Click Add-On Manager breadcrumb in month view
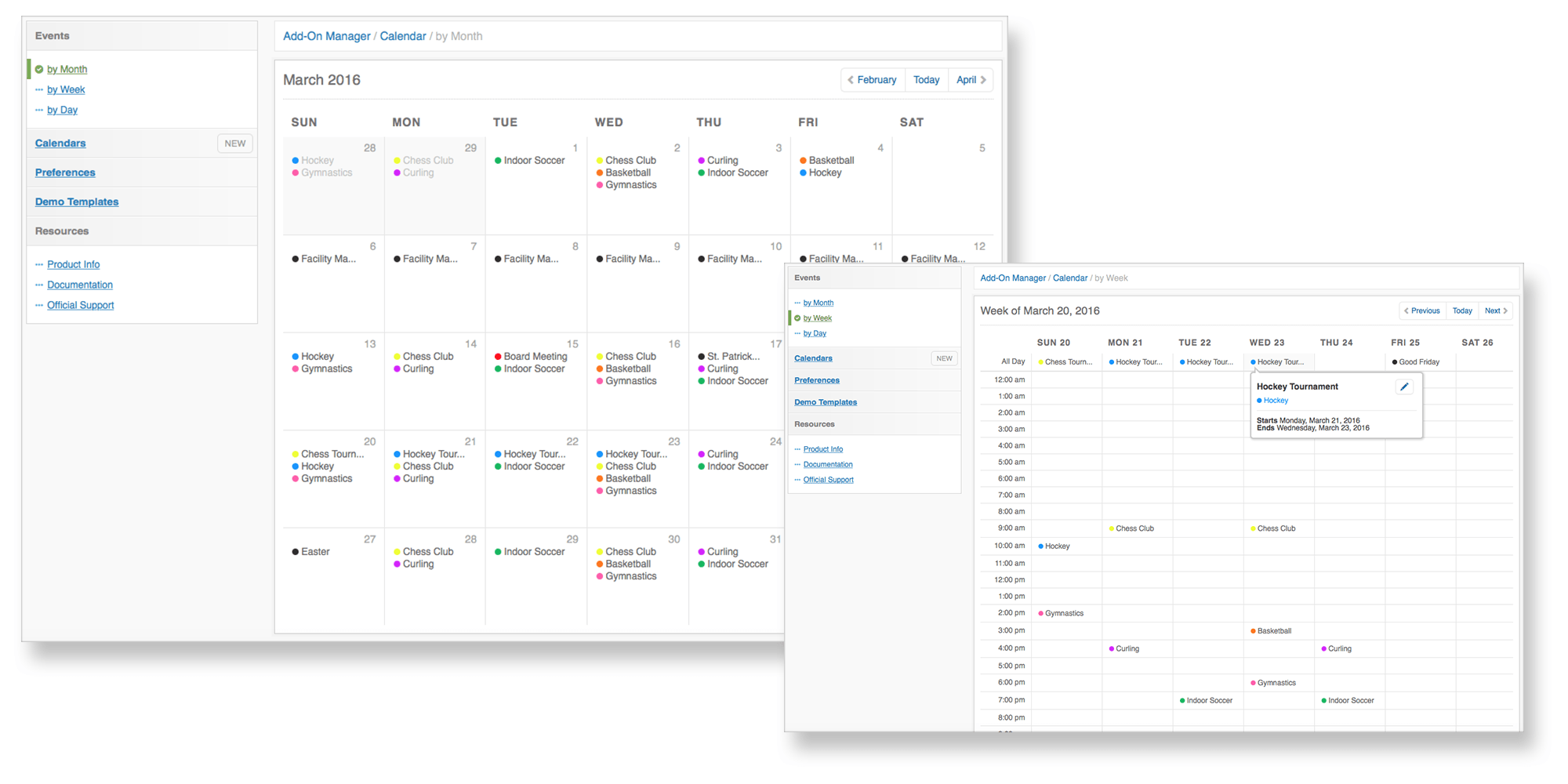 [327, 36]
